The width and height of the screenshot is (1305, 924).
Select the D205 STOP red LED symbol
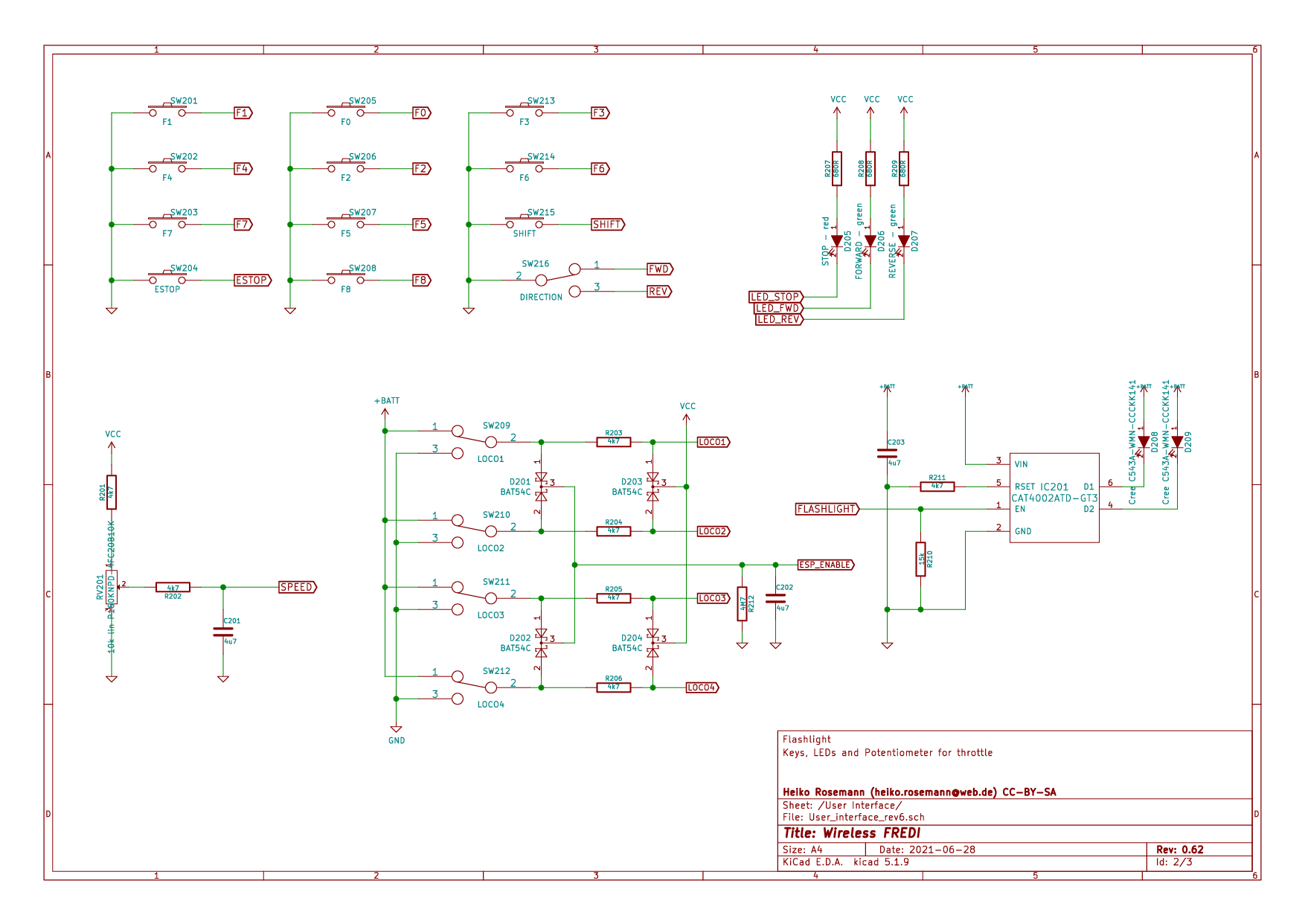coord(836,242)
